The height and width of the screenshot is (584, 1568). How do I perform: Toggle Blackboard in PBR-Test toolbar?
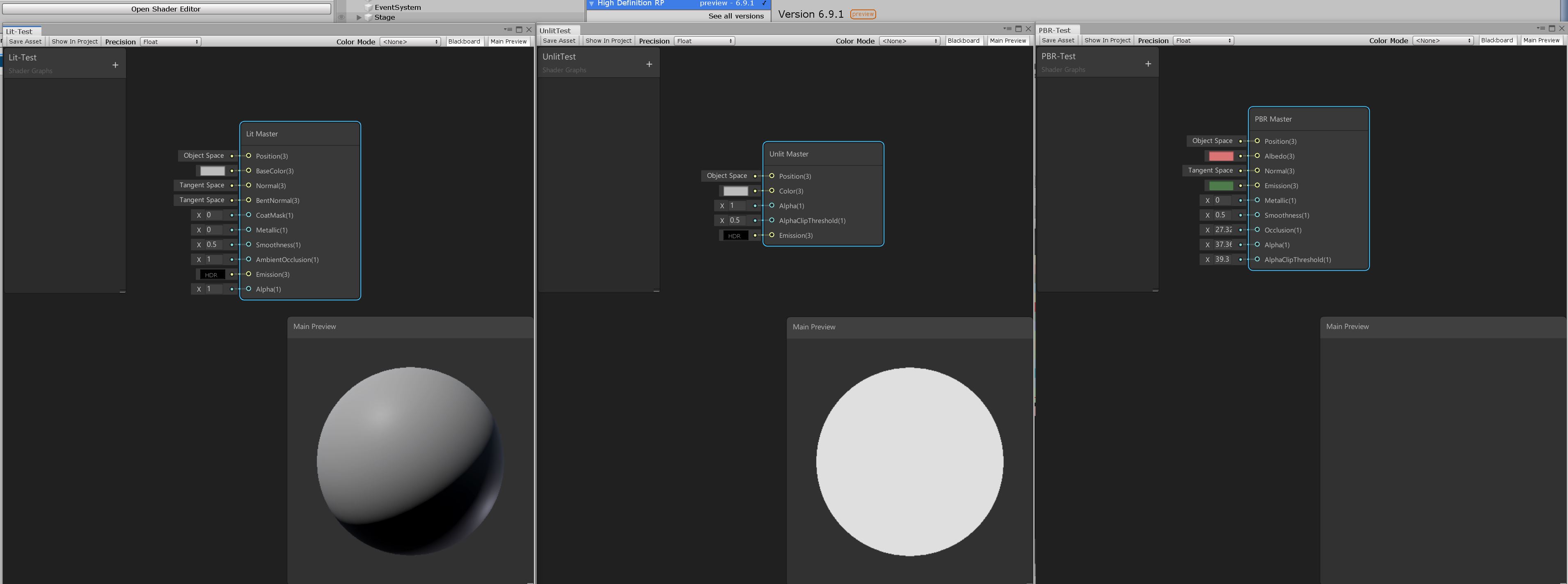click(1496, 40)
